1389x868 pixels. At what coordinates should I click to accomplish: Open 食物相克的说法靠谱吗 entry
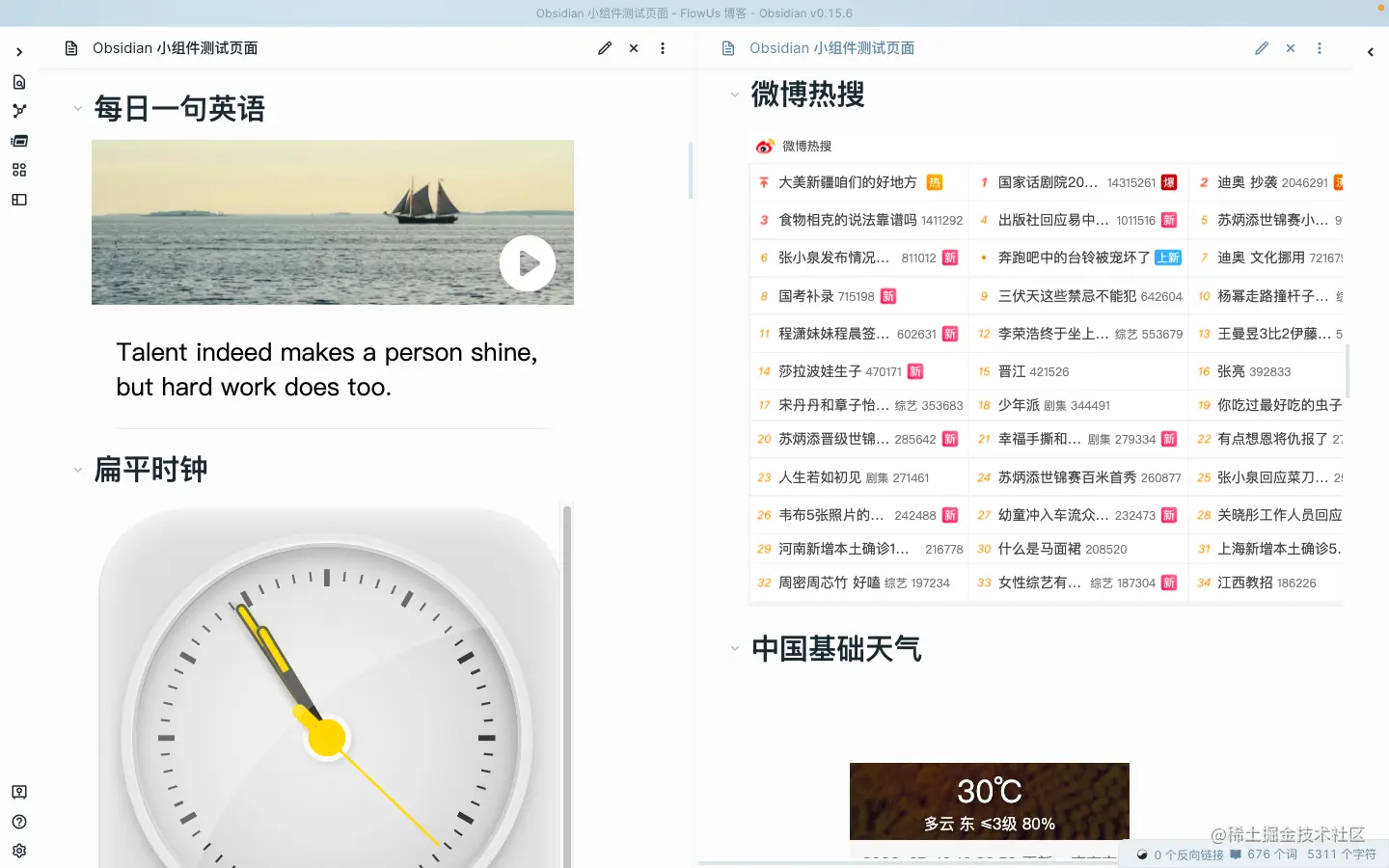[x=848, y=220]
